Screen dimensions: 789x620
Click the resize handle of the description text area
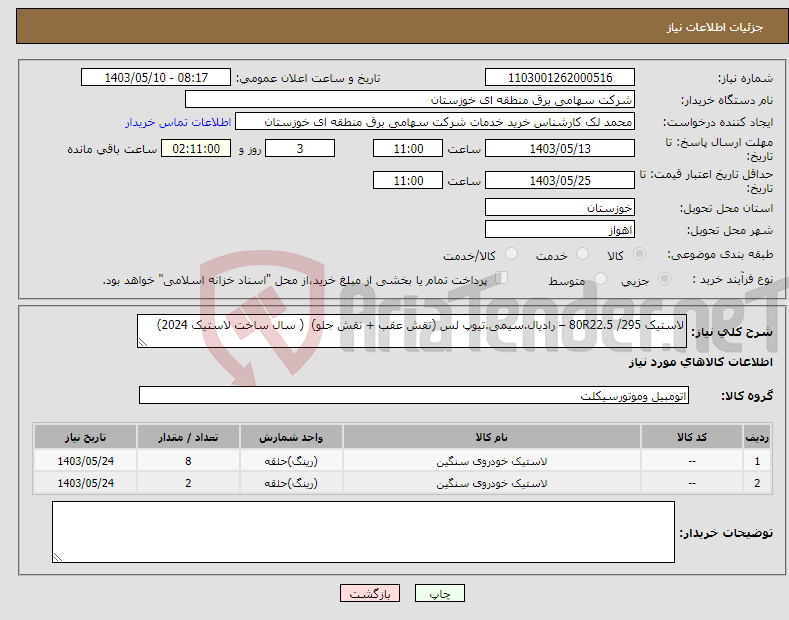pyautogui.click(x=143, y=342)
